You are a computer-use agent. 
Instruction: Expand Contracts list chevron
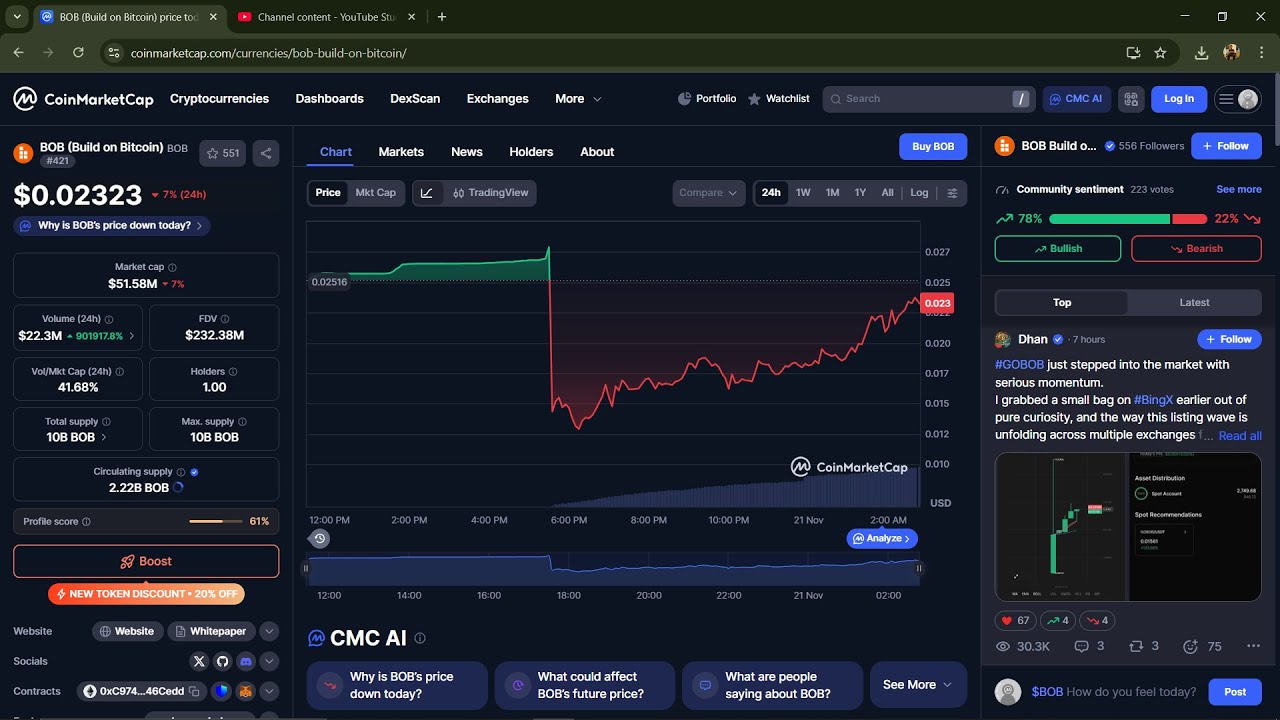(x=269, y=691)
